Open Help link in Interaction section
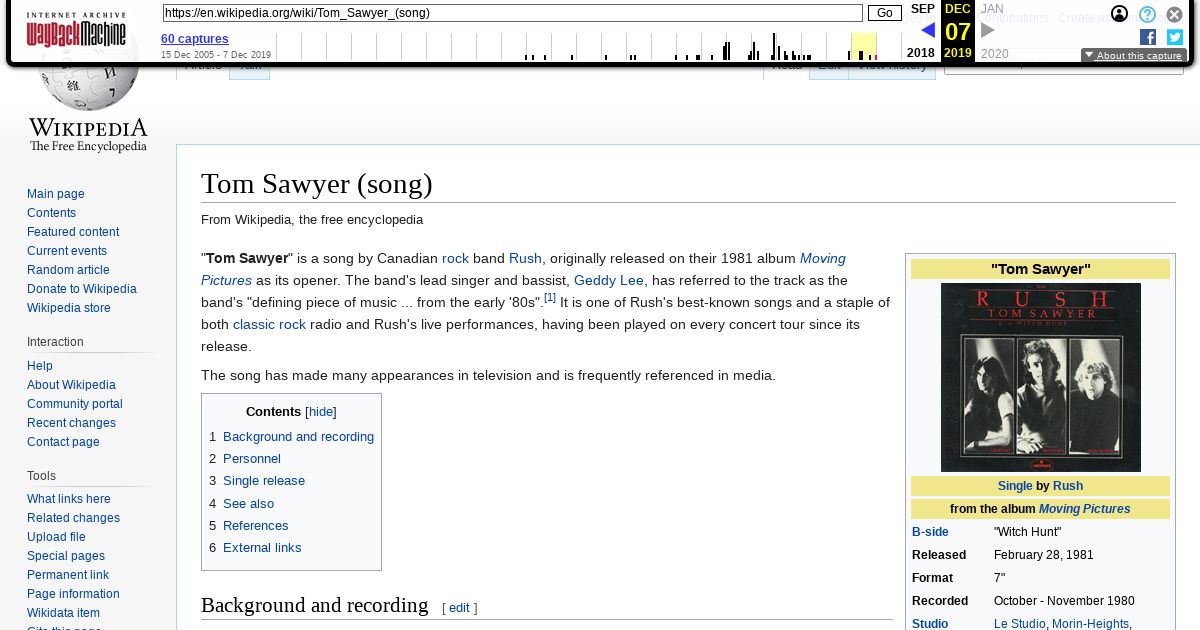The width and height of the screenshot is (1200, 630). coord(40,366)
